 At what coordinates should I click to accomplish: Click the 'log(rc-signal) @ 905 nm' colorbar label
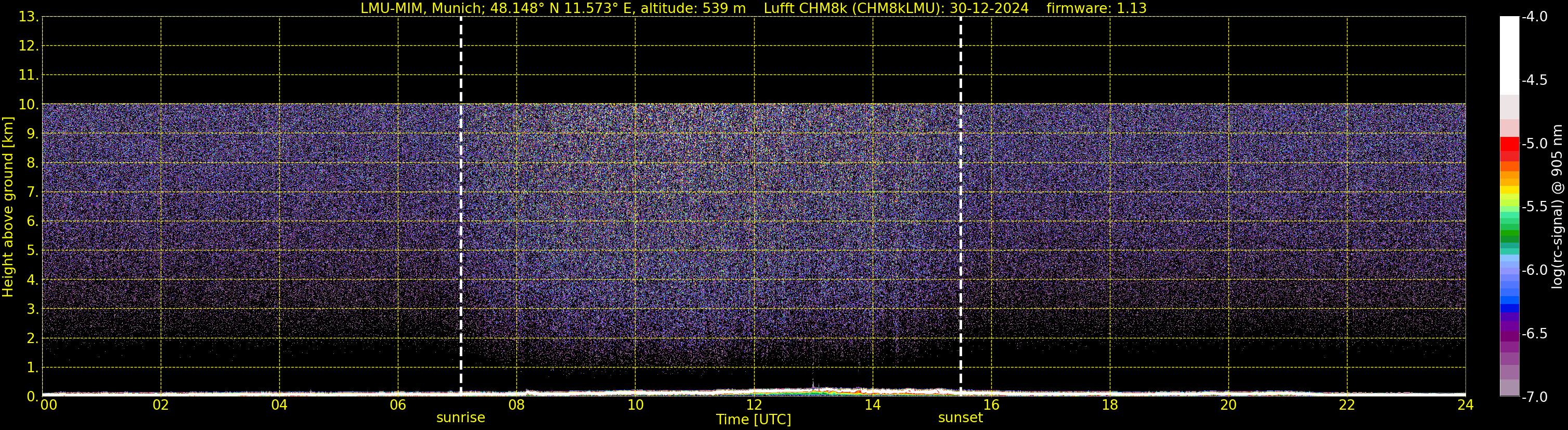[1557, 207]
